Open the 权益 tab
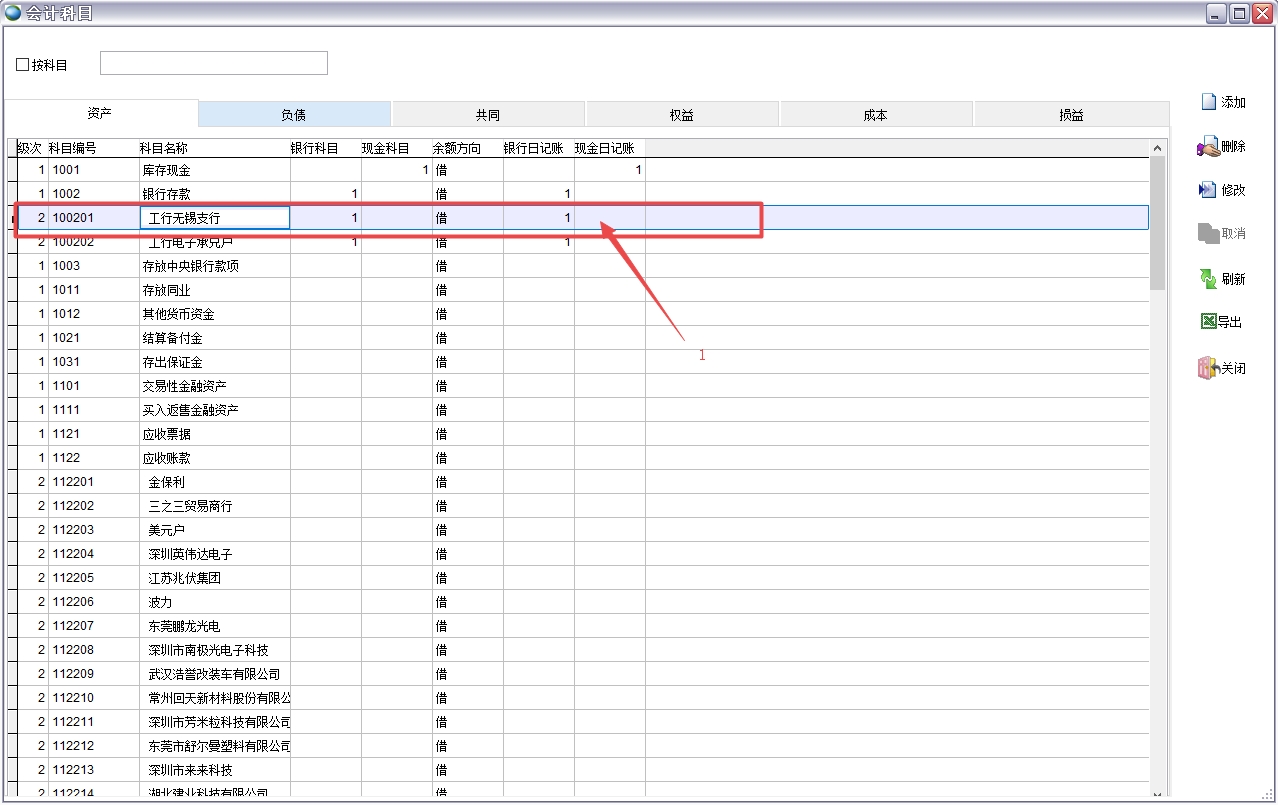This screenshot has height=805, width=1278. coord(681,115)
